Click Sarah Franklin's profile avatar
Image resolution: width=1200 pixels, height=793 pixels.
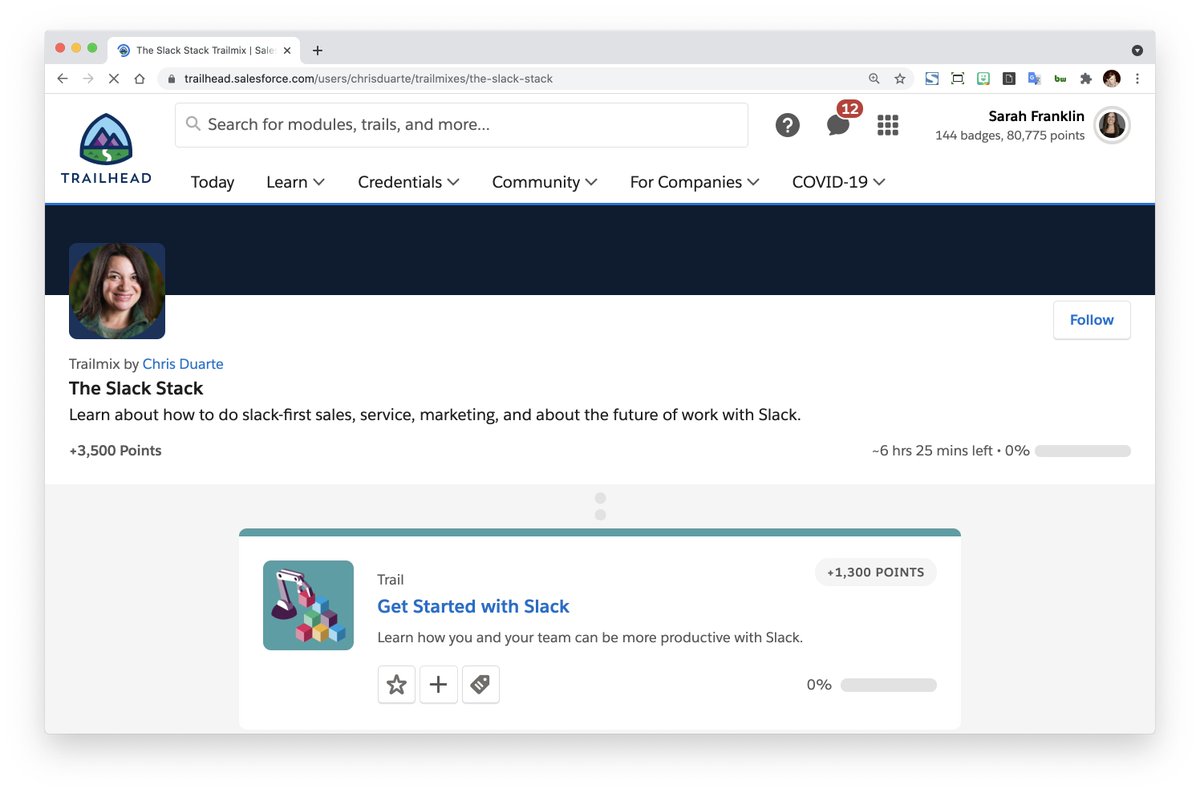(x=1112, y=125)
